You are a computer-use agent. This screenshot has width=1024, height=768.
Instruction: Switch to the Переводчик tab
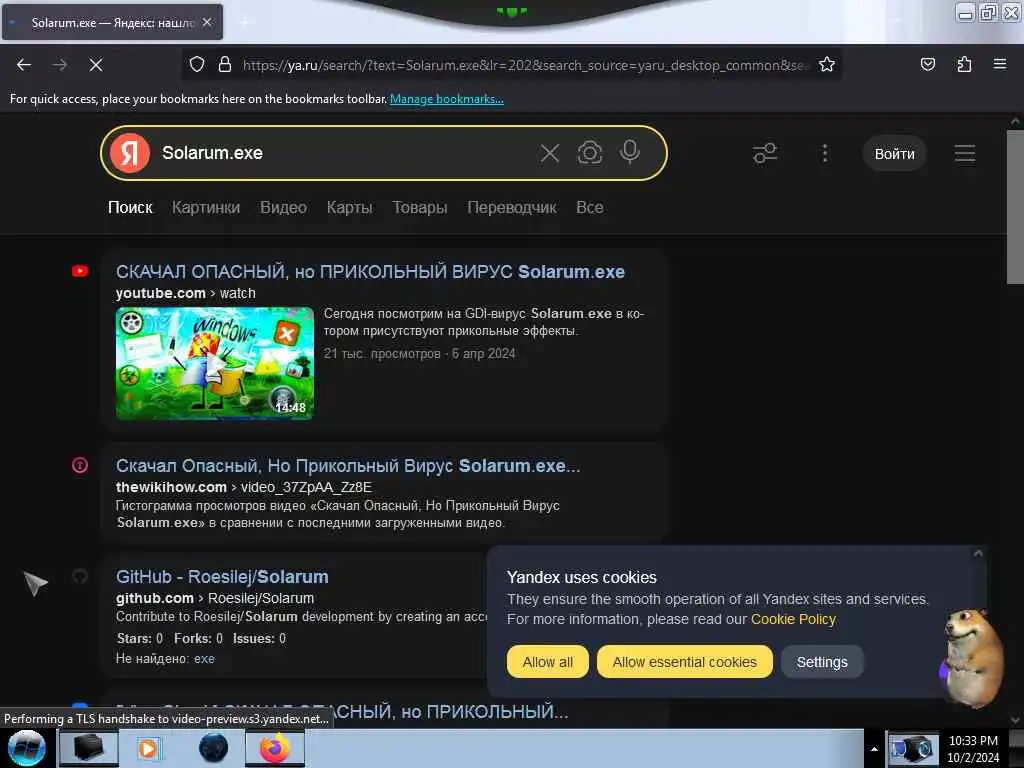click(x=511, y=208)
